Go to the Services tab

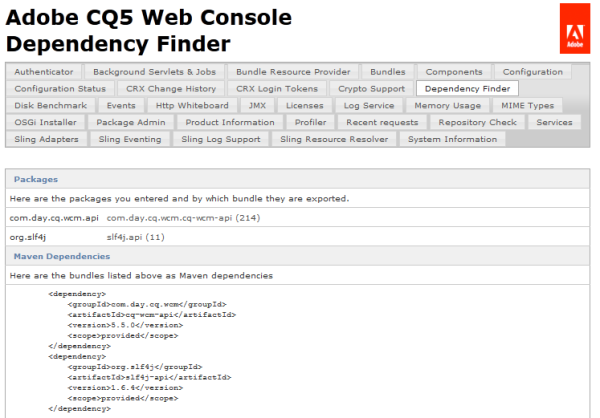554,122
